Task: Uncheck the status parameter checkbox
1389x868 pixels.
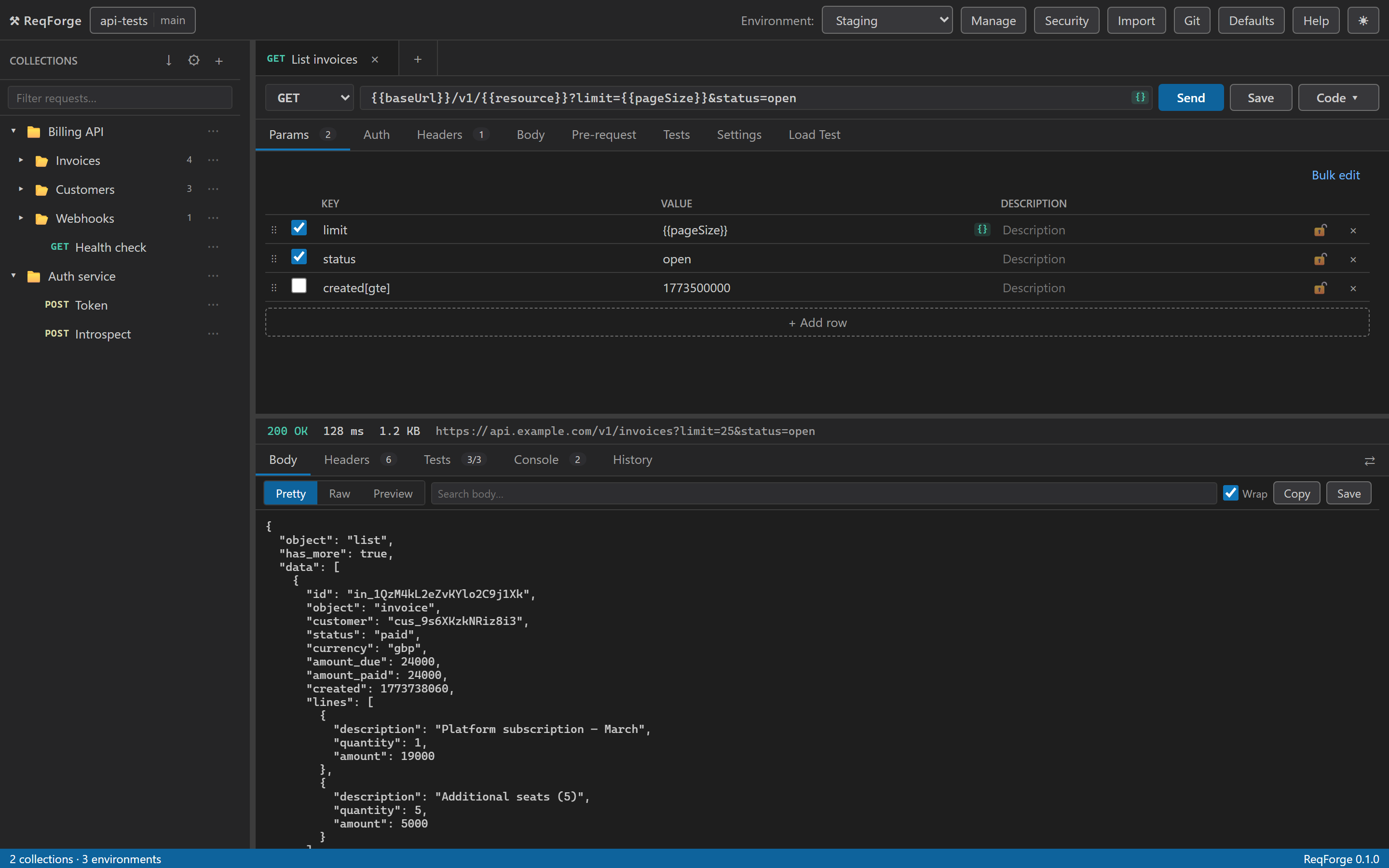Action: (x=299, y=257)
